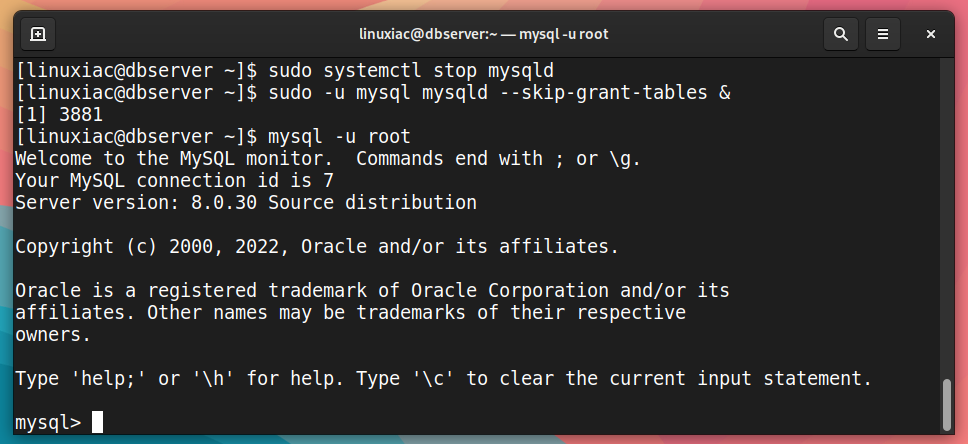Click the Oracle copyright line
Screen dimensions: 968x444
click(x=317, y=247)
